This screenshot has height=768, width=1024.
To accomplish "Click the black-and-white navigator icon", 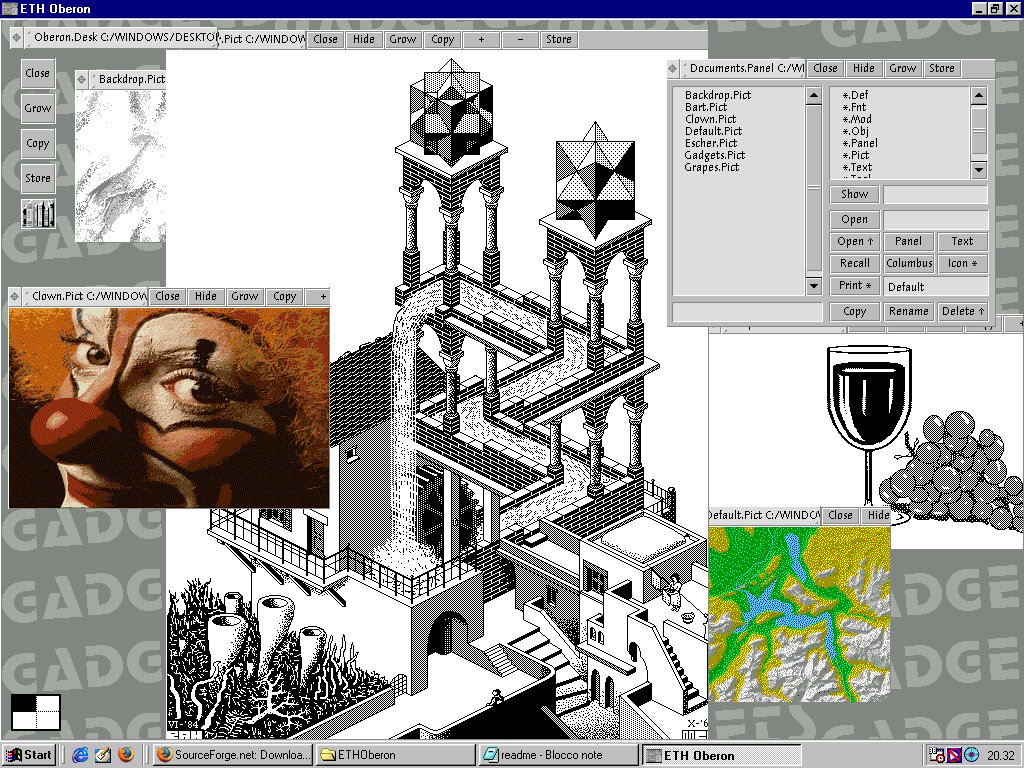I will click(x=36, y=712).
